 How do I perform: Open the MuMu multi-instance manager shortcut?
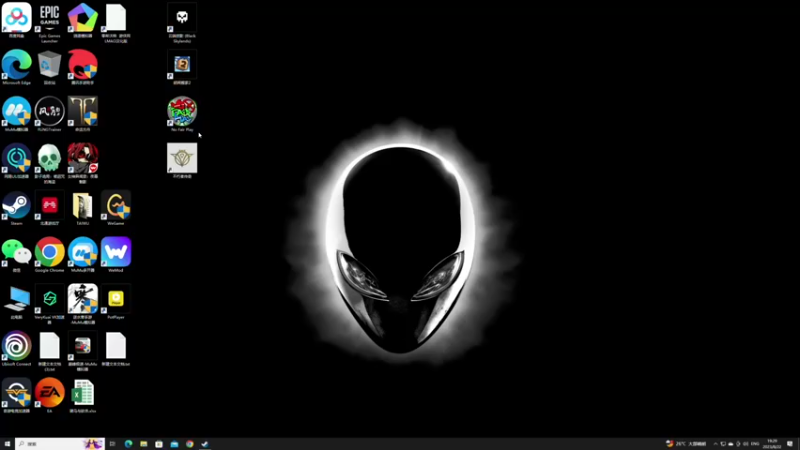click(x=83, y=253)
